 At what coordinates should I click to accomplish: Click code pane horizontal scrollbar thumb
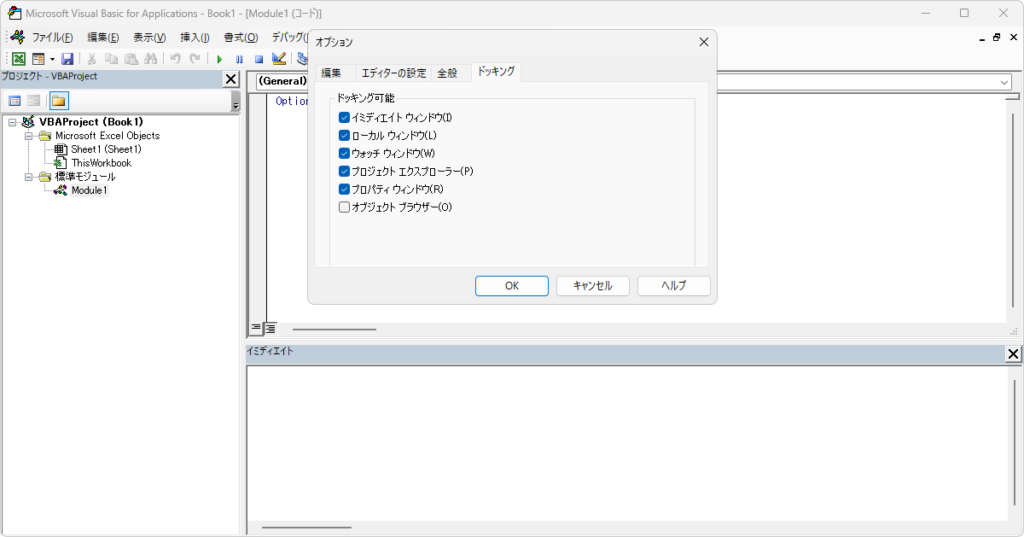334,329
